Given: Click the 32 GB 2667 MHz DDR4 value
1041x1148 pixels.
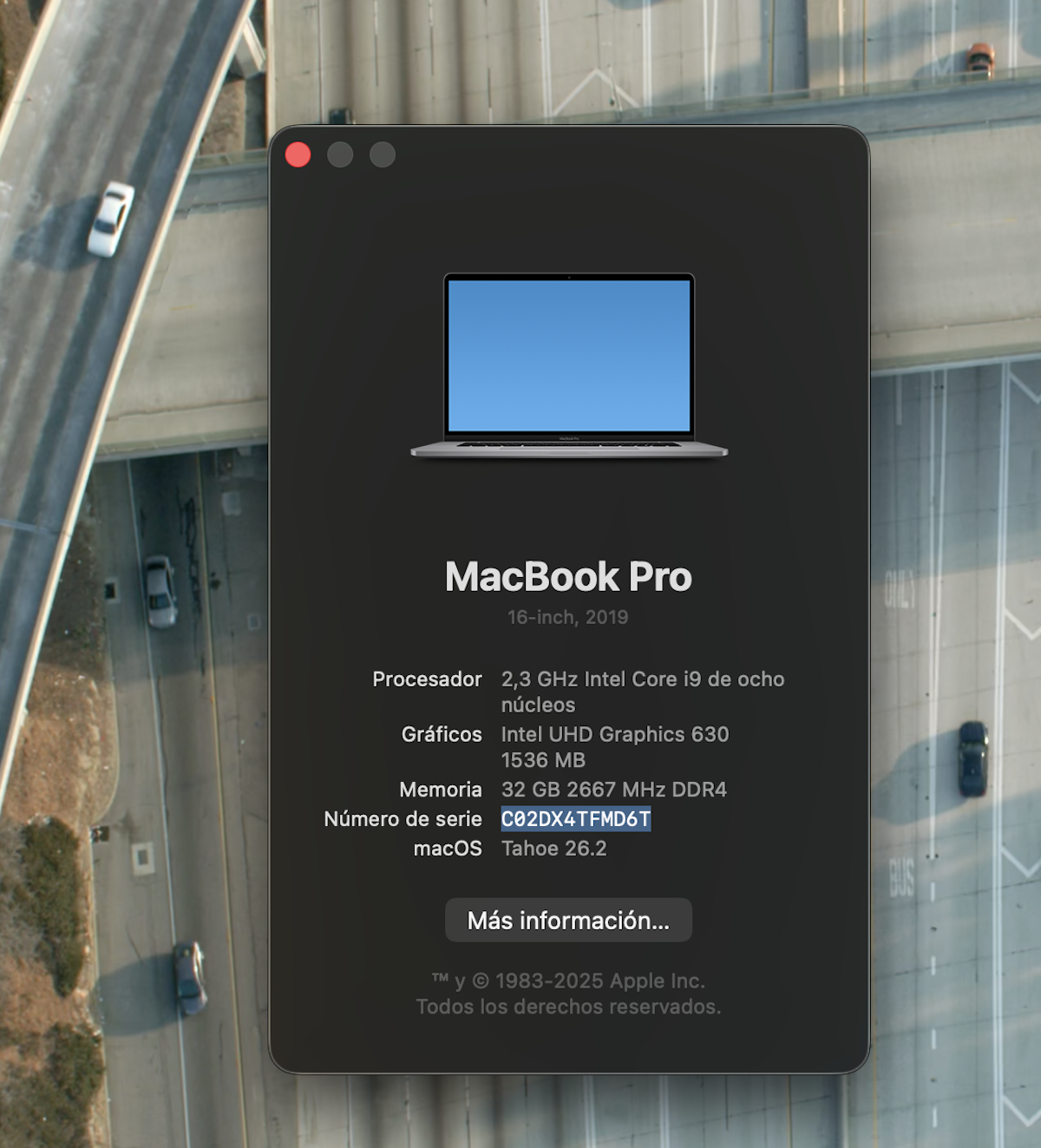Looking at the screenshot, I should pyautogui.click(x=614, y=790).
